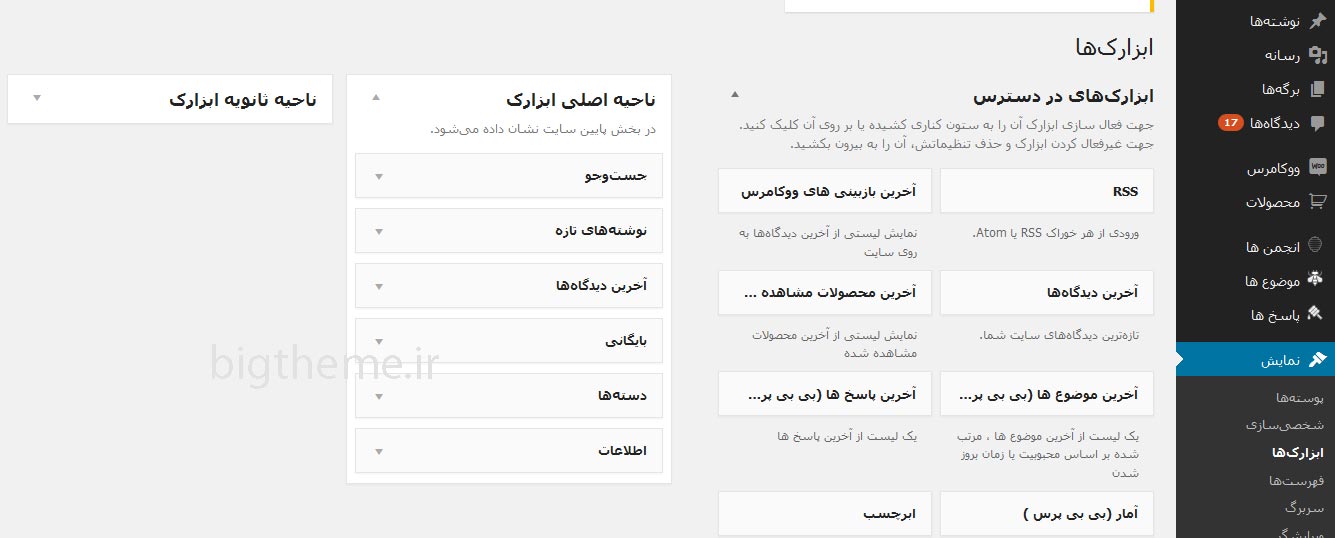Expand the ناحیه ثانویه ابزارک panel arrow
Image resolution: width=1335 pixels, height=538 pixels.
click(37, 98)
